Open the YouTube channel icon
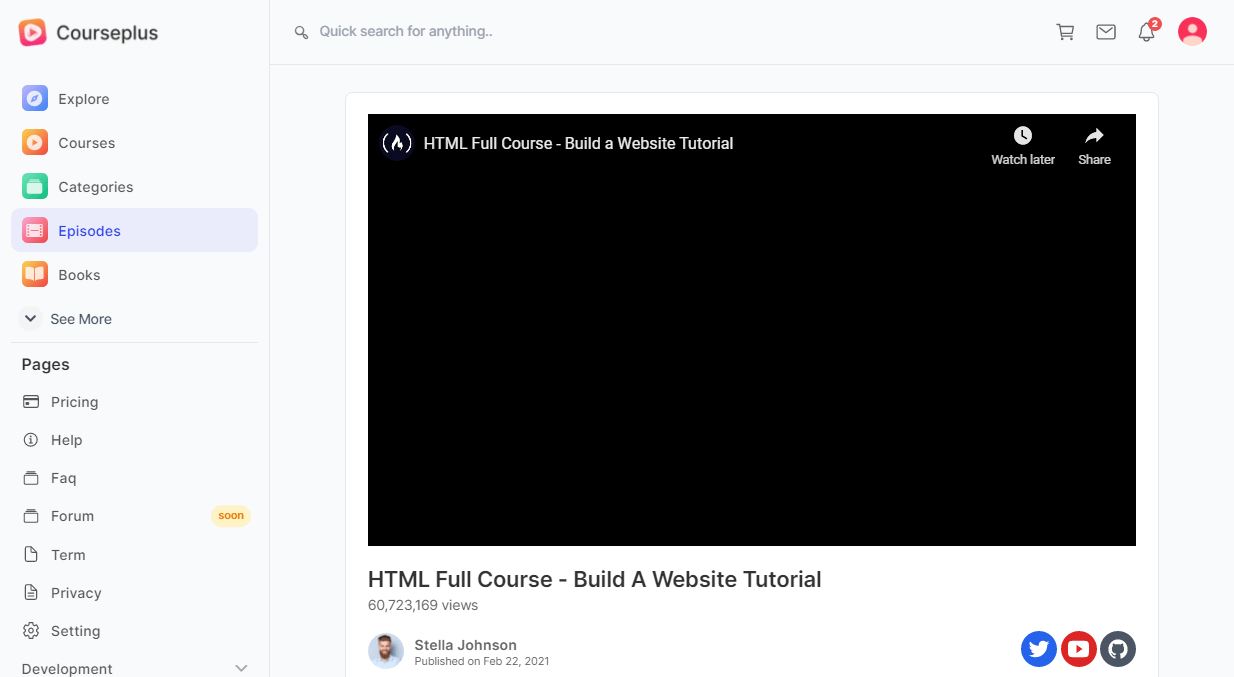 click(1079, 649)
